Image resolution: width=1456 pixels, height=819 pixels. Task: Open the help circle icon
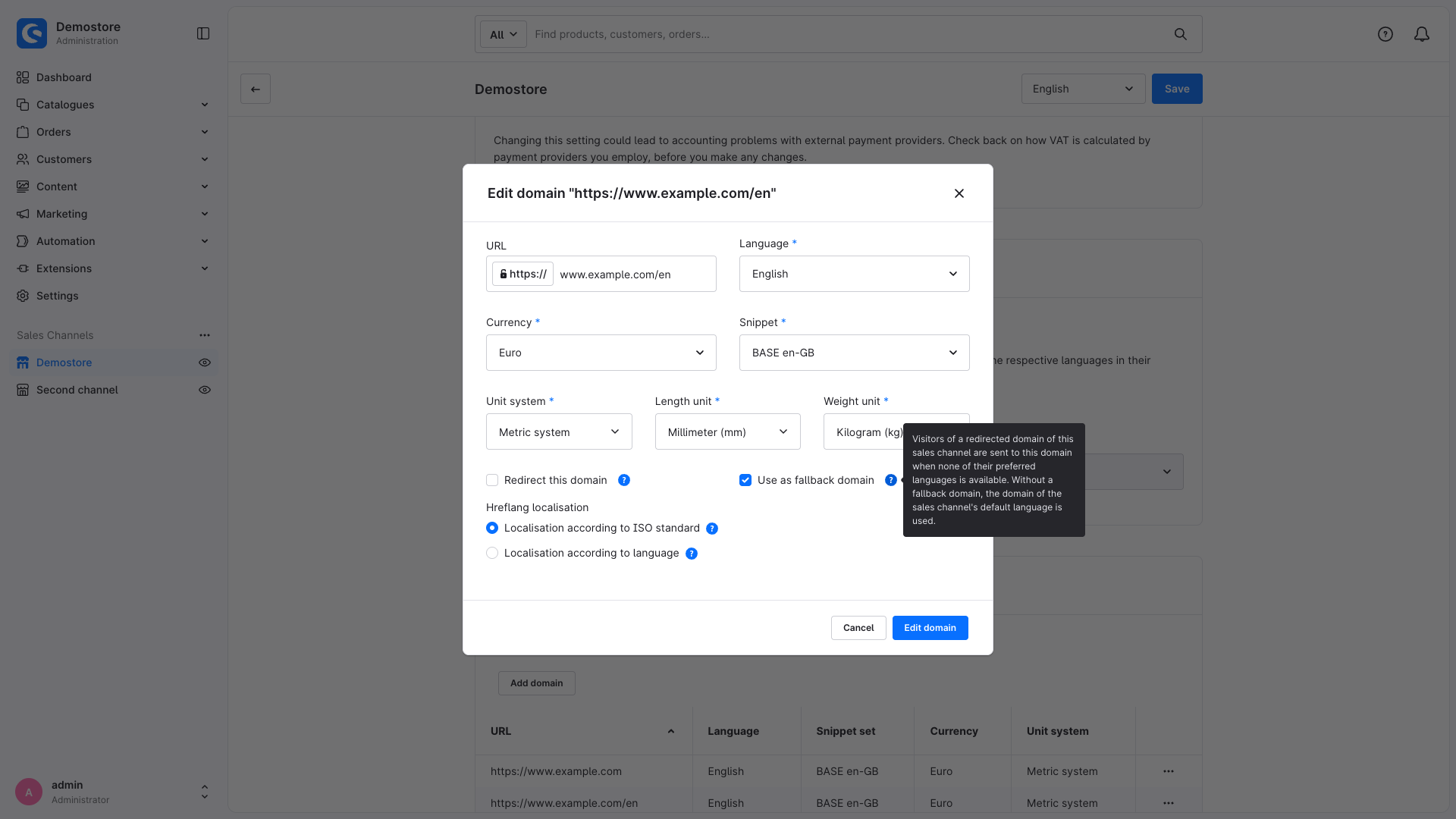coord(1385,34)
